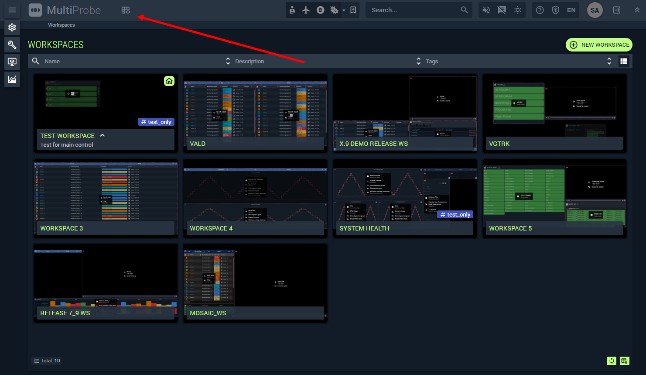Focus the Description filter field
646x375 pixels.
pos(323,61)
